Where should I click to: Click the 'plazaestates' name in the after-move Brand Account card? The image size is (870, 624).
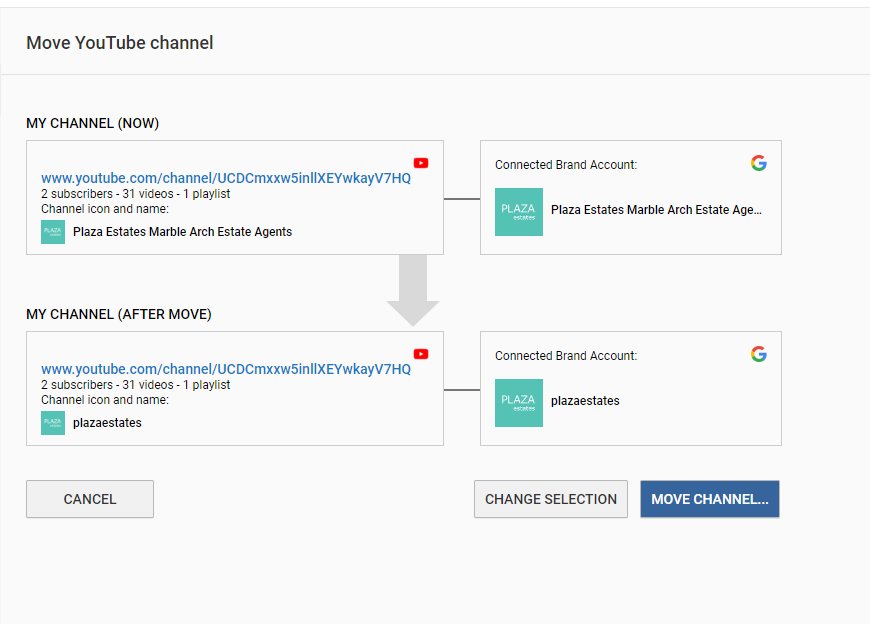[585, 400]
